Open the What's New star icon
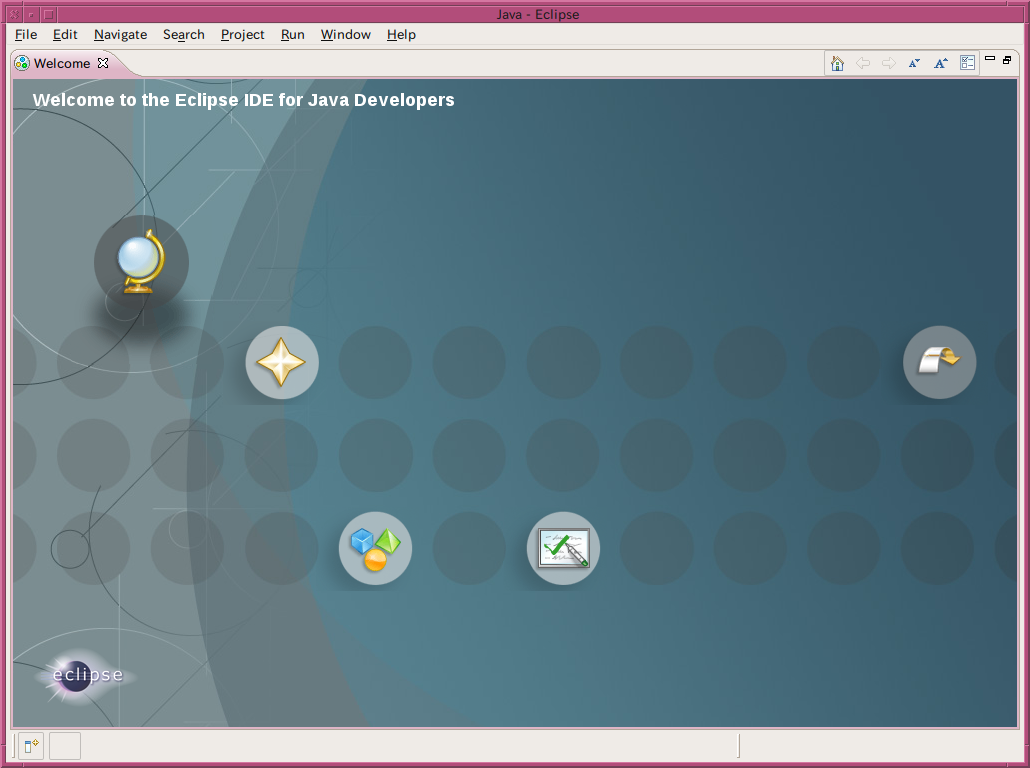The width and height of the screenshot is (1030, 768). [x=282, y=363]
